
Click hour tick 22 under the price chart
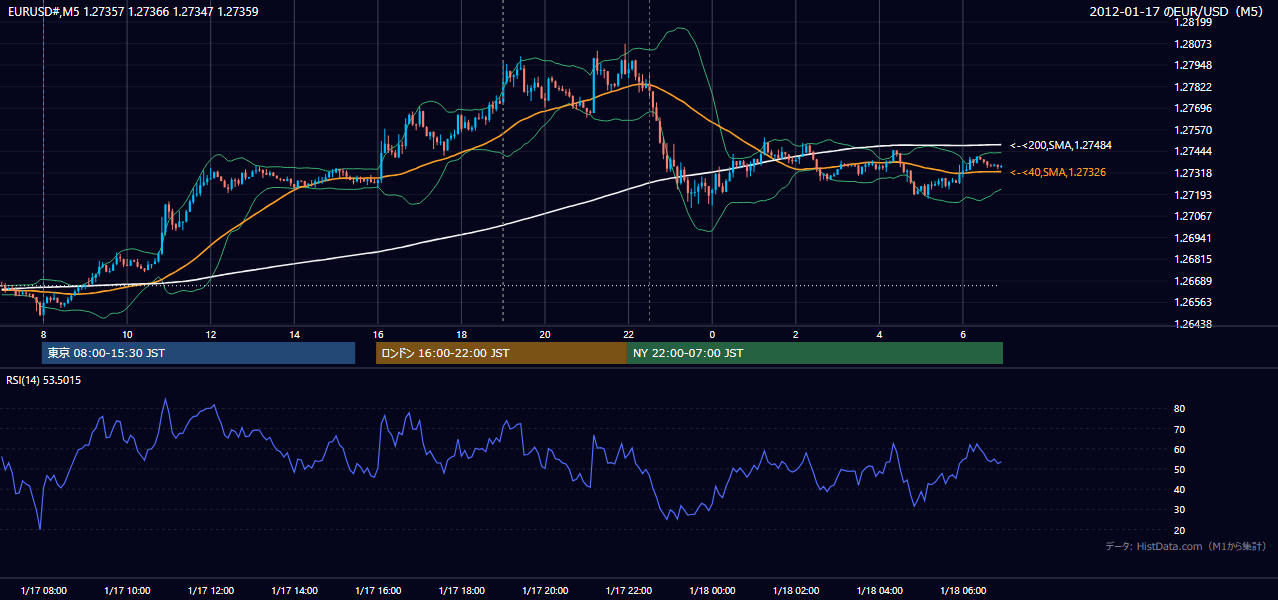point(628,334)
